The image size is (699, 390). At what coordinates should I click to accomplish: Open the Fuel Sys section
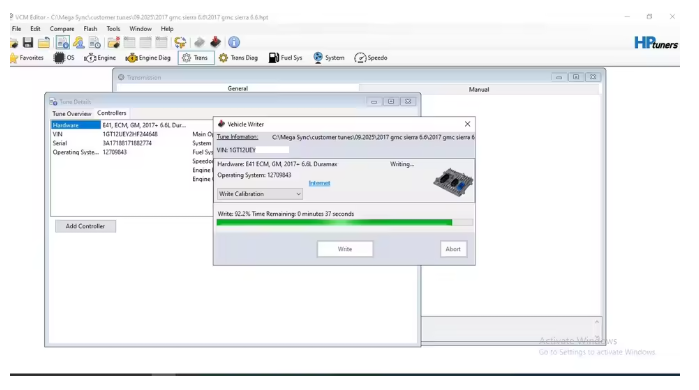click(285, 58)
